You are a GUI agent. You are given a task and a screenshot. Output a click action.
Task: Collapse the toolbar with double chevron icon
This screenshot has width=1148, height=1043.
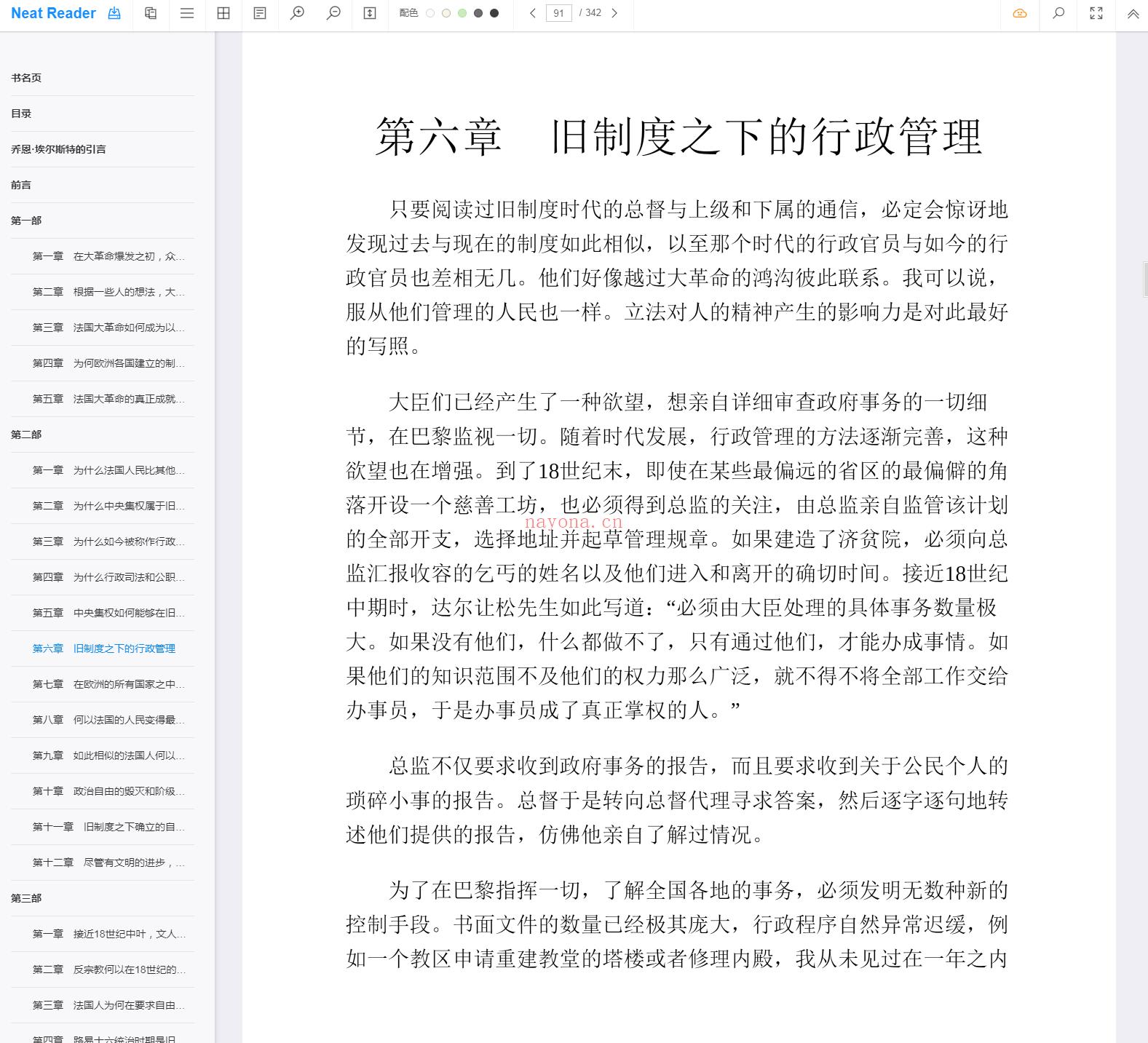click(1133, 13)
